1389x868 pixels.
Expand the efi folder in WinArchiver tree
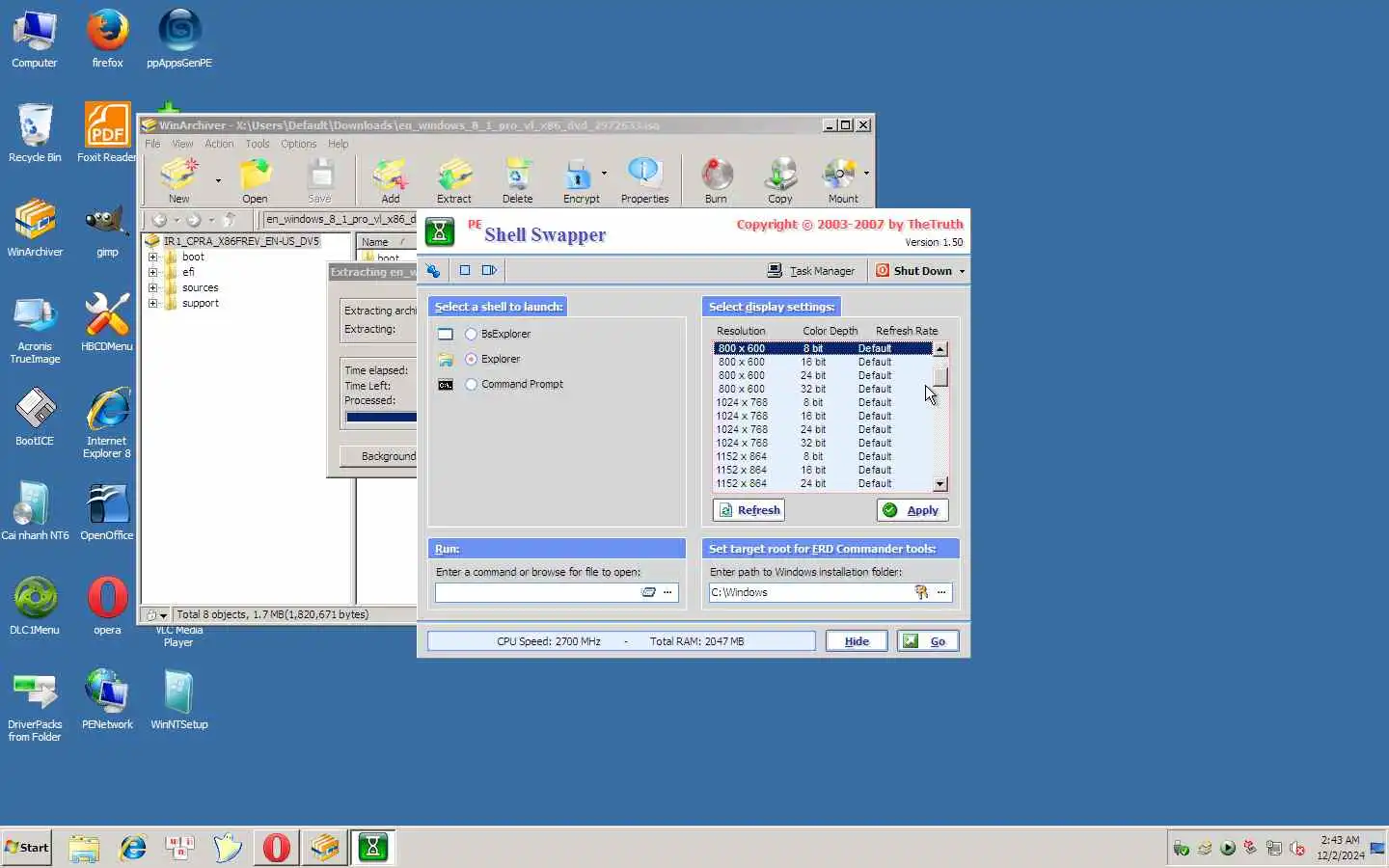click(x=152, y=272)
